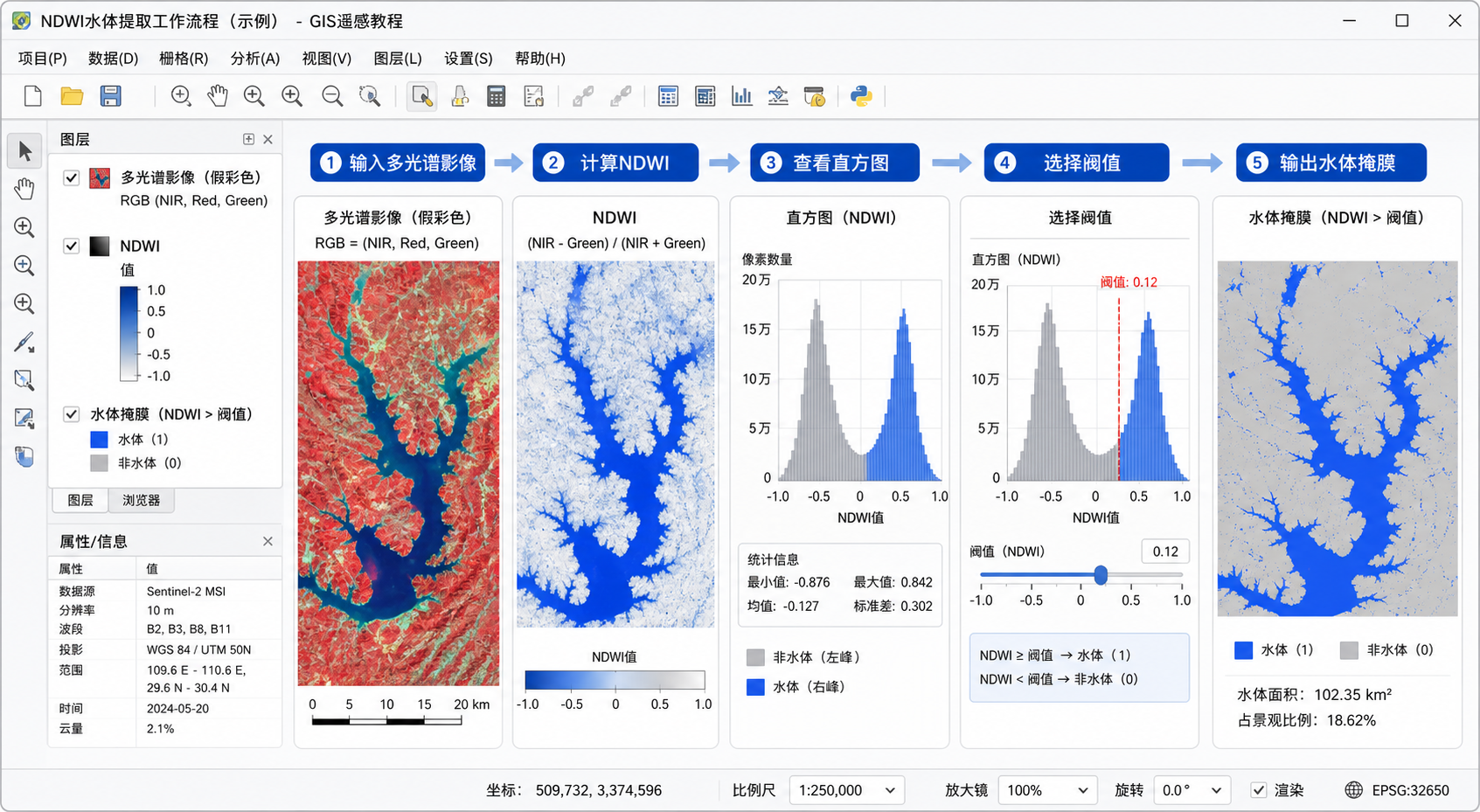The image size is (1480, 812).
Task: Click step 4 选择阈值 button
Action: pyautogui.click(x=1077, y=163)
